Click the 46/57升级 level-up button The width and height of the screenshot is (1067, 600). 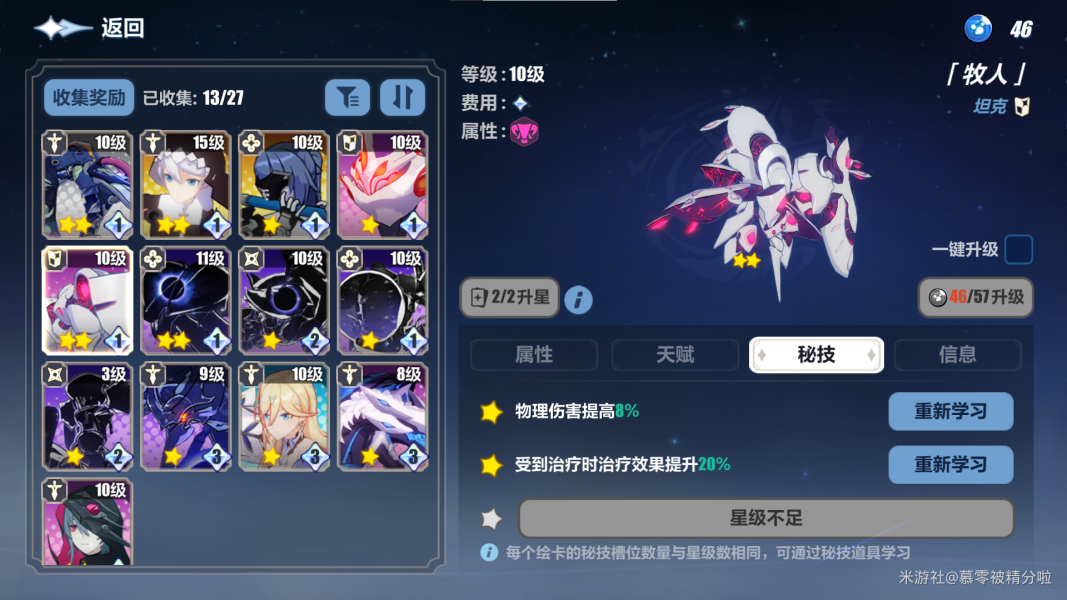coord(976,297)
